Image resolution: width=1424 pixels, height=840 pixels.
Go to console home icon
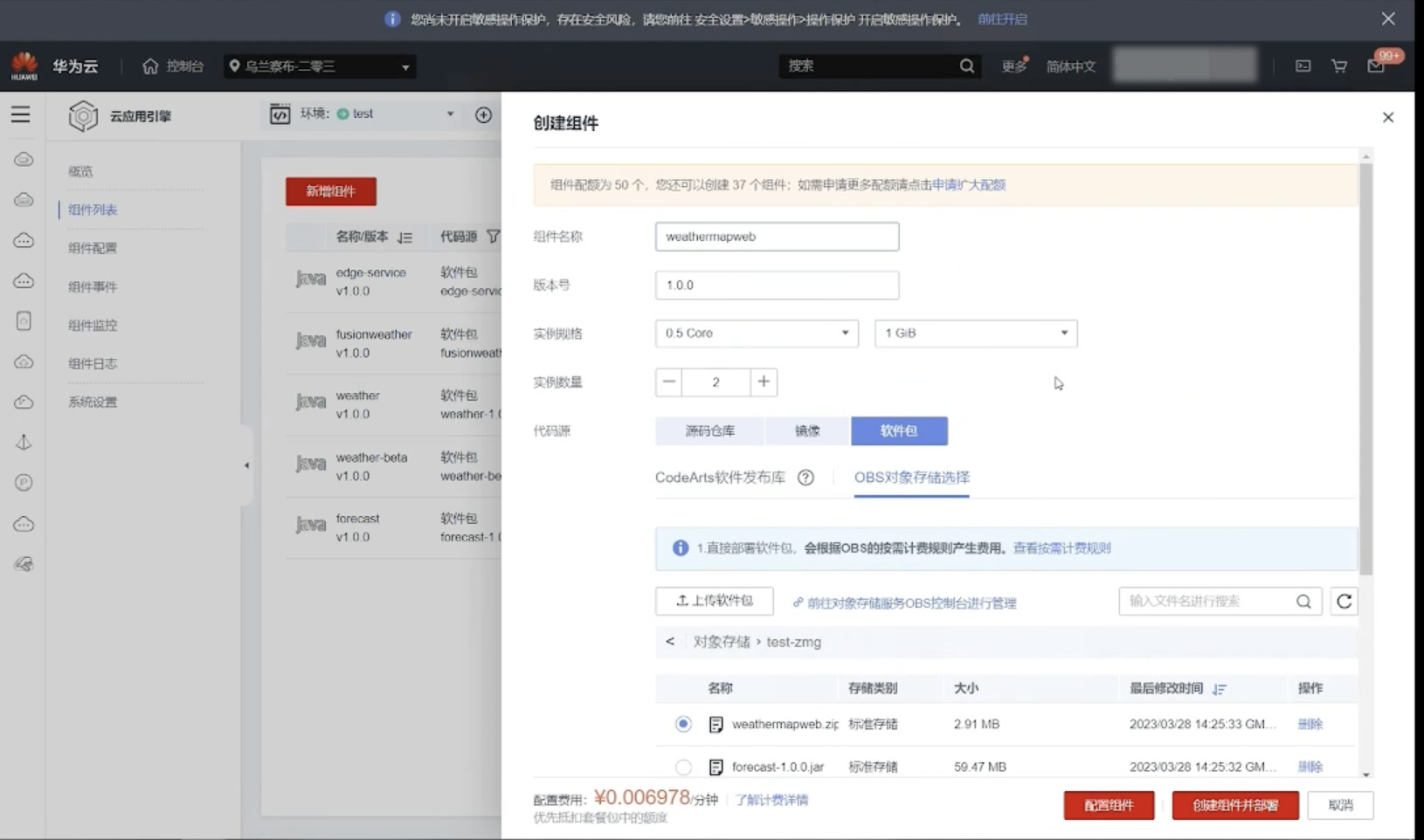coord(150,65)
